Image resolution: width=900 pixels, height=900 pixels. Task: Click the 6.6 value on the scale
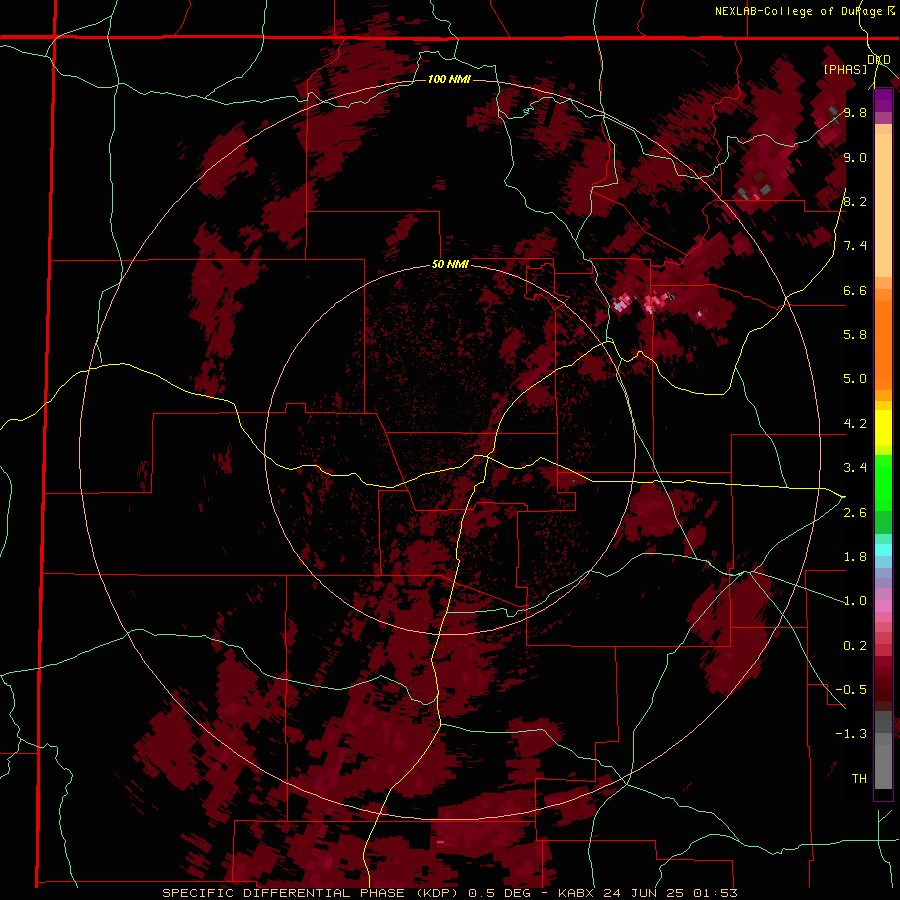pos(855,290)
